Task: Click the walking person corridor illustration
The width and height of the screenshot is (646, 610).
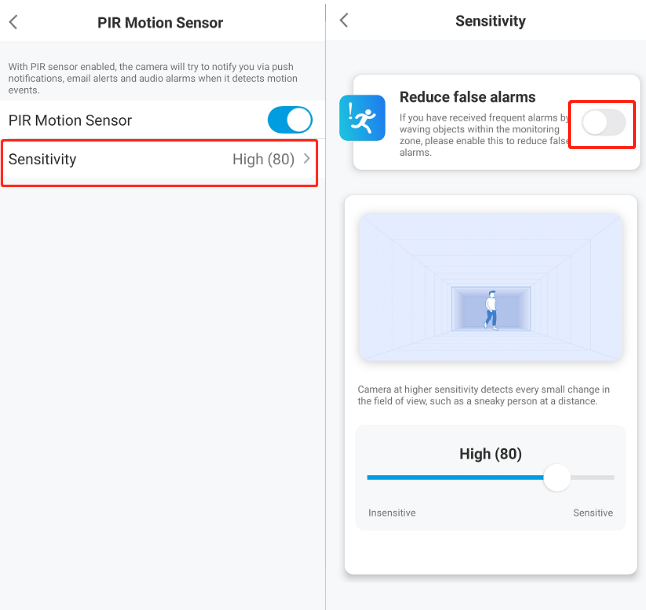Action: 491,287
